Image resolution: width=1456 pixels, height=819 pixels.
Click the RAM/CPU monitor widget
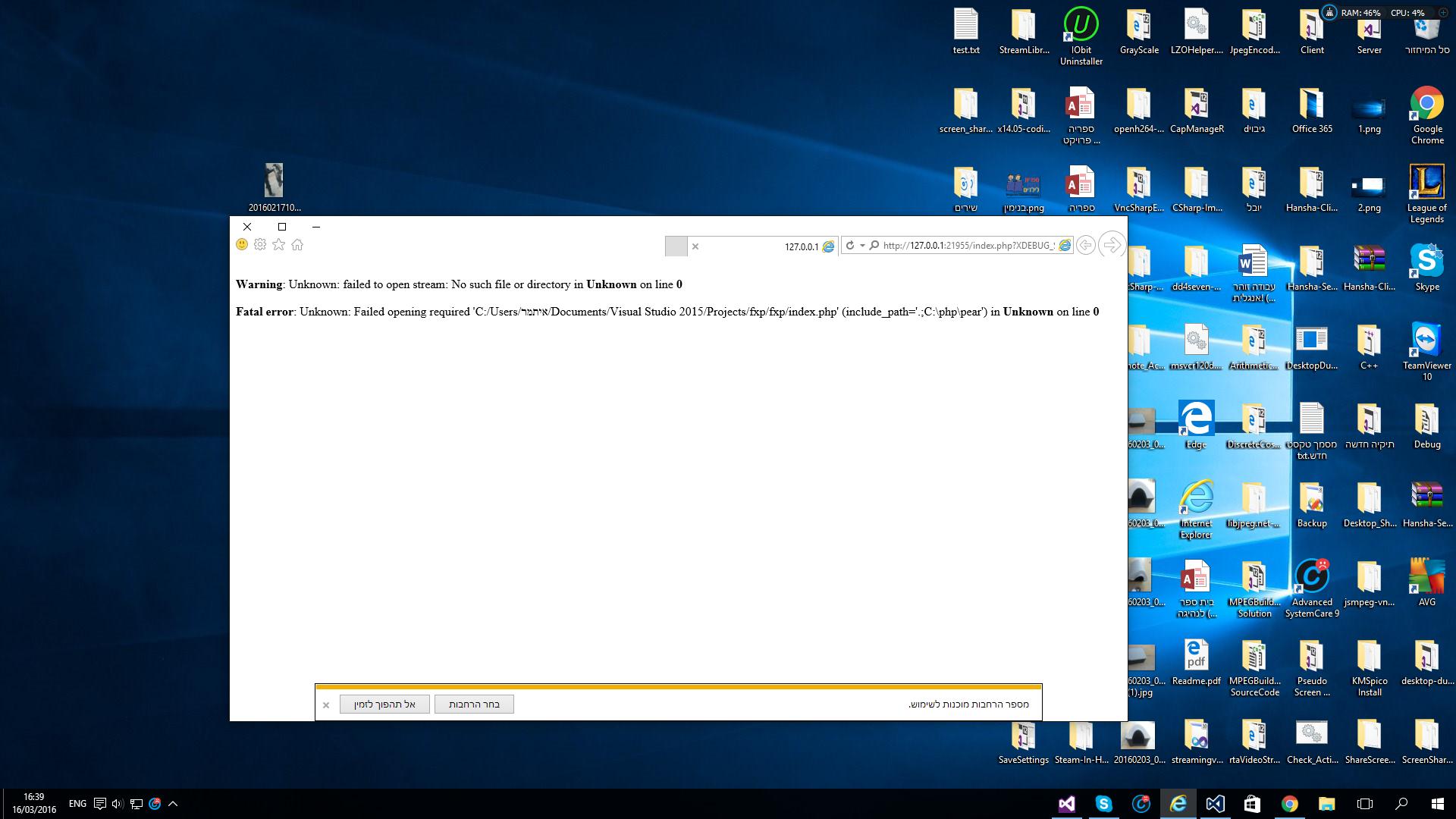(1384, 12)
